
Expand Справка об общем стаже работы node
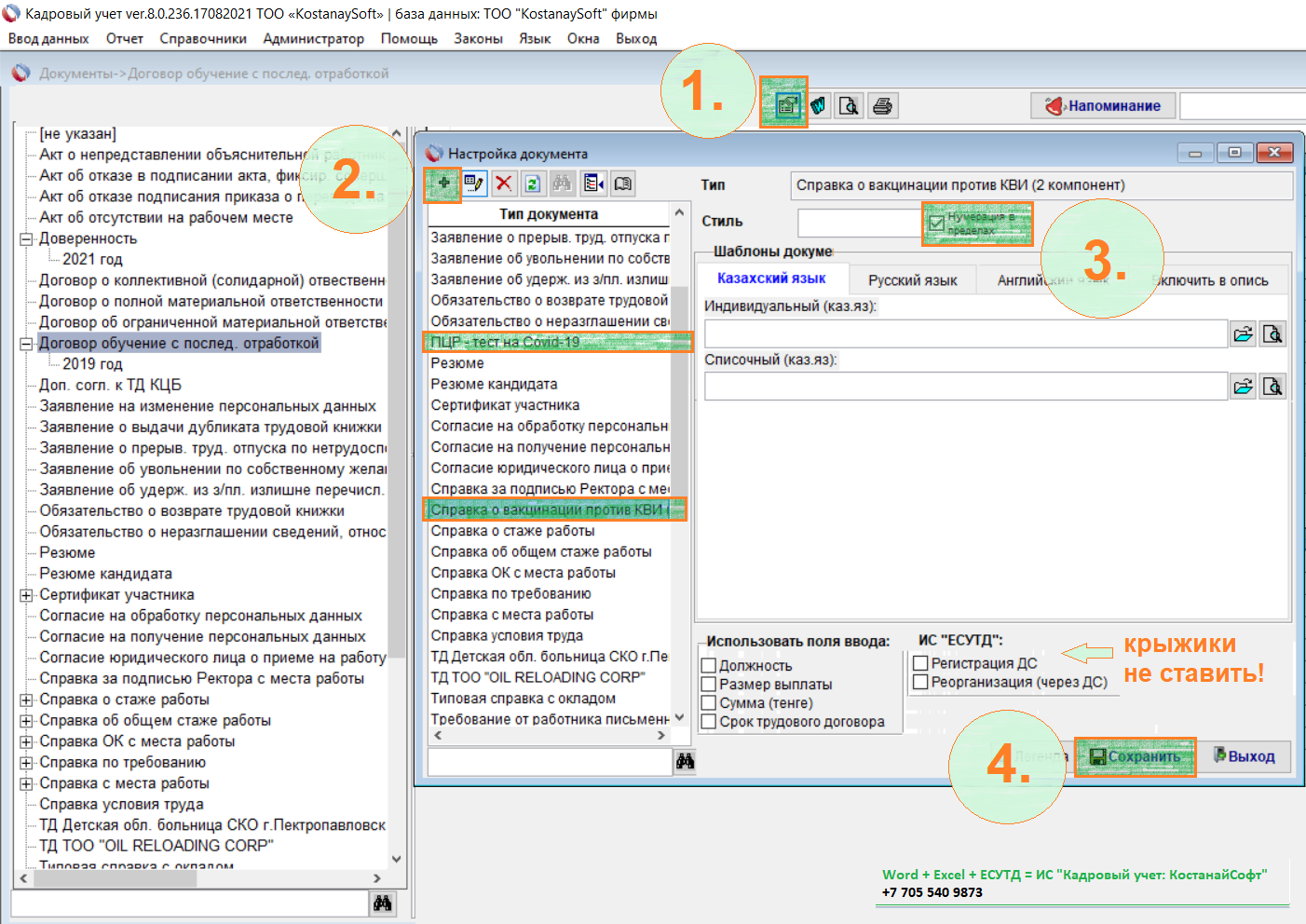pos(27,720)
